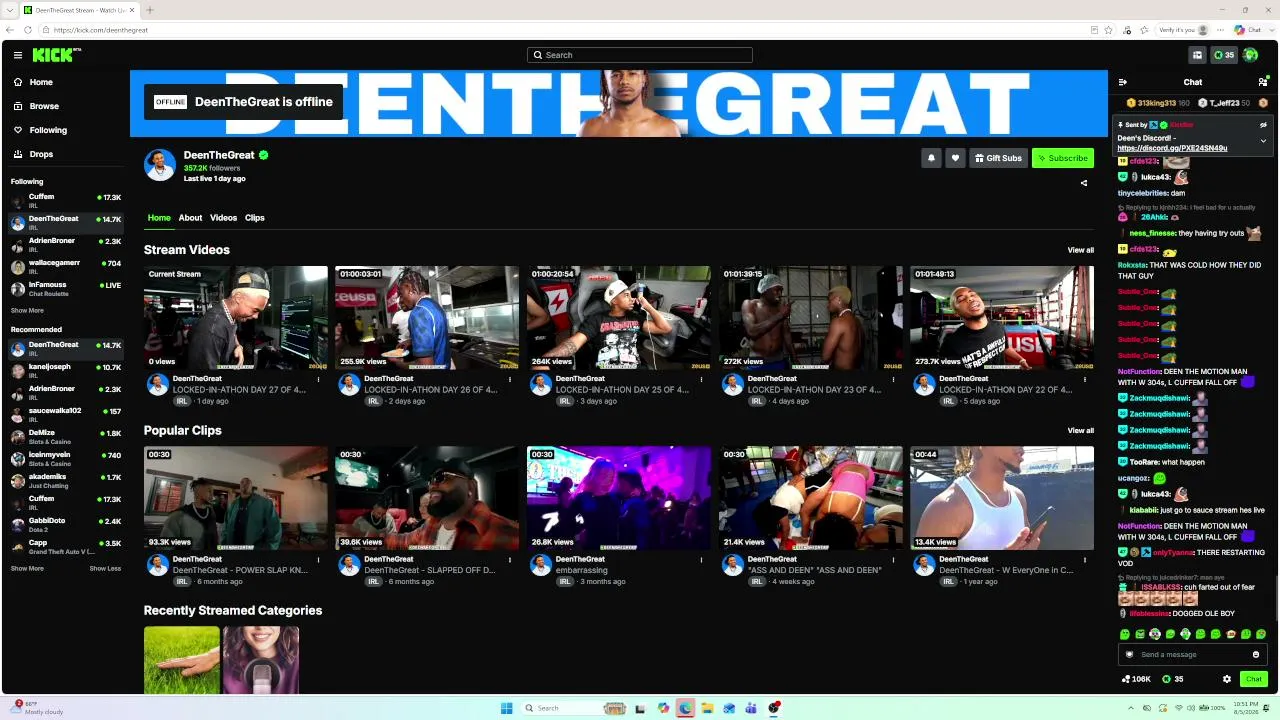1280x720 pixels.
Task: Show More recommended channels
Action: 27,569
